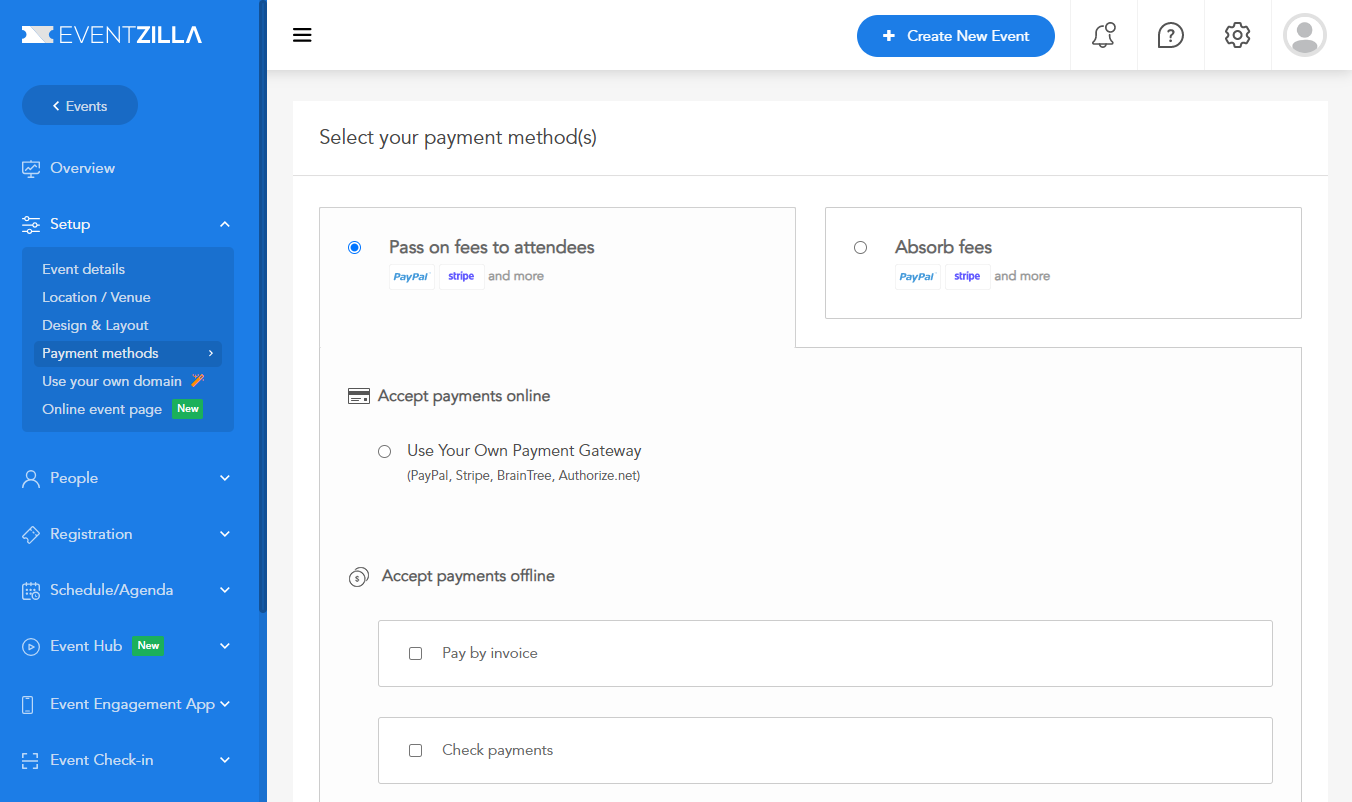
Task: Click the arrow beside Payment methods
Action: (x=211, y=353)
